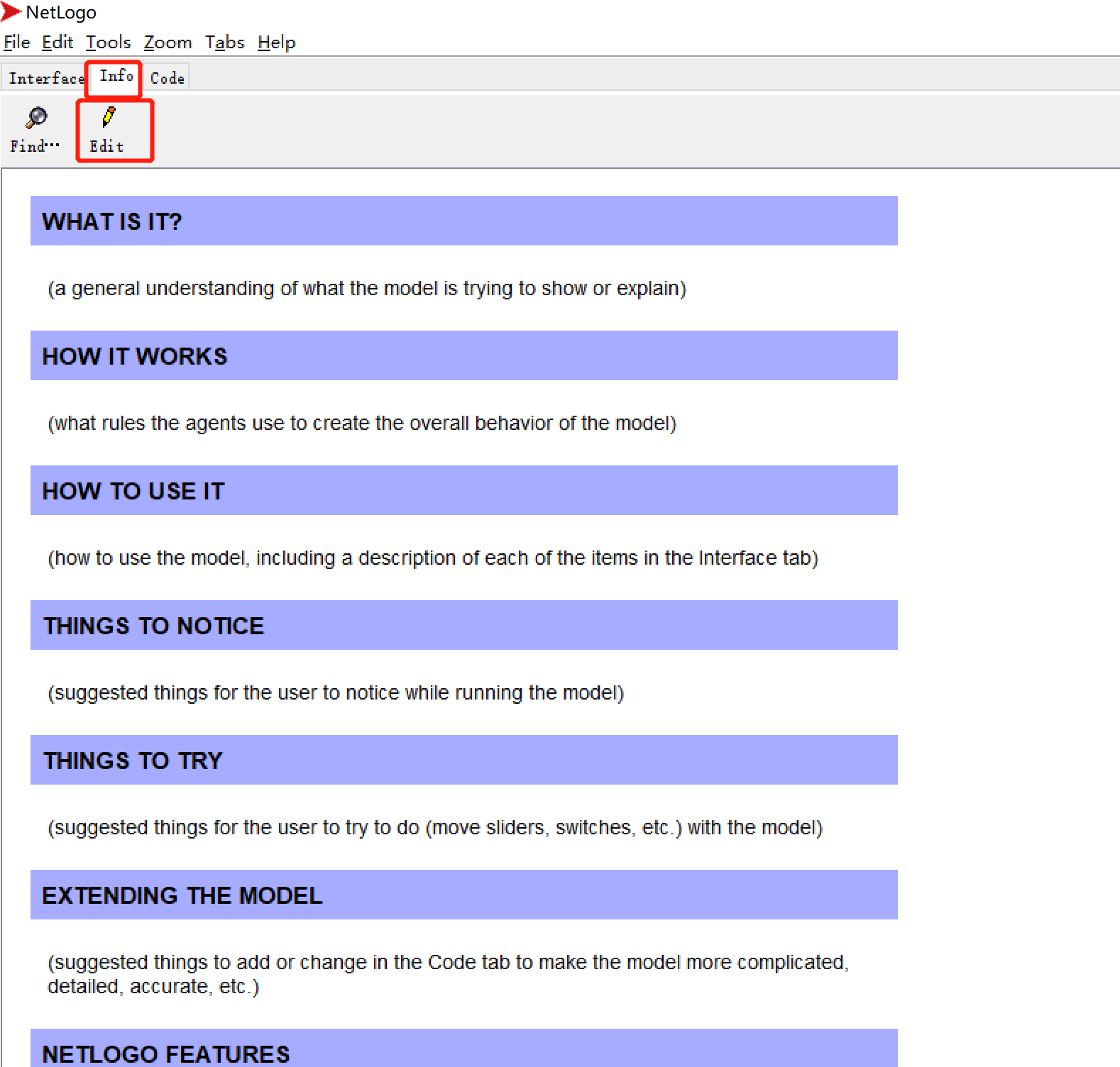
Task: Open the Tabs menu
Action: [225, 43]
